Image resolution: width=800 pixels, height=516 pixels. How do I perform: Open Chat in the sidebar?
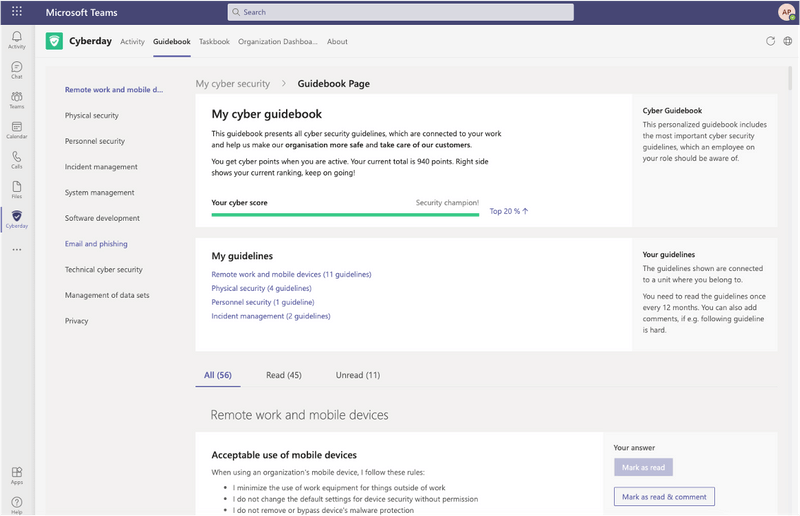point(16,69)
